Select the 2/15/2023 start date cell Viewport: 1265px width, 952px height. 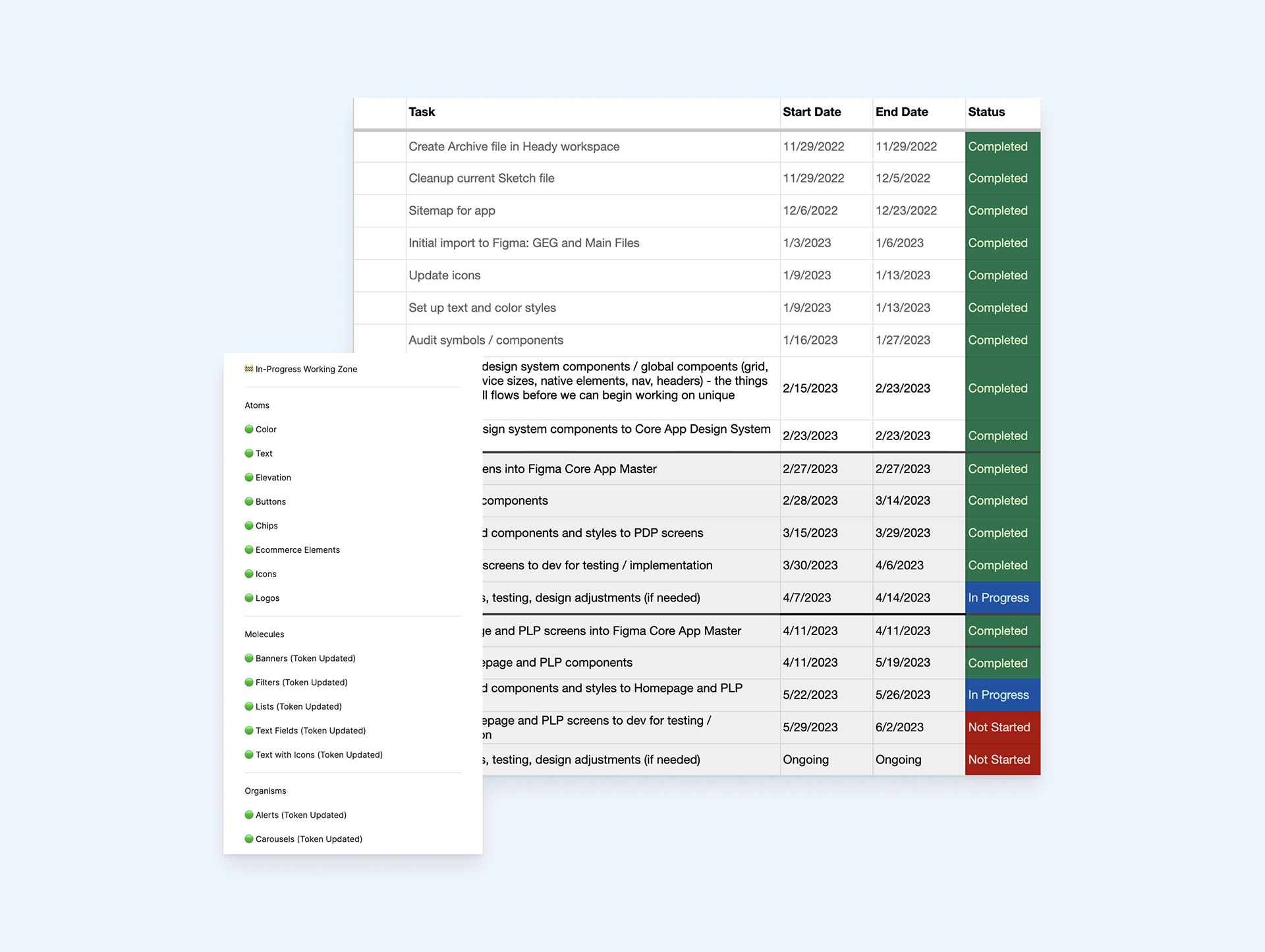(827, 388)
